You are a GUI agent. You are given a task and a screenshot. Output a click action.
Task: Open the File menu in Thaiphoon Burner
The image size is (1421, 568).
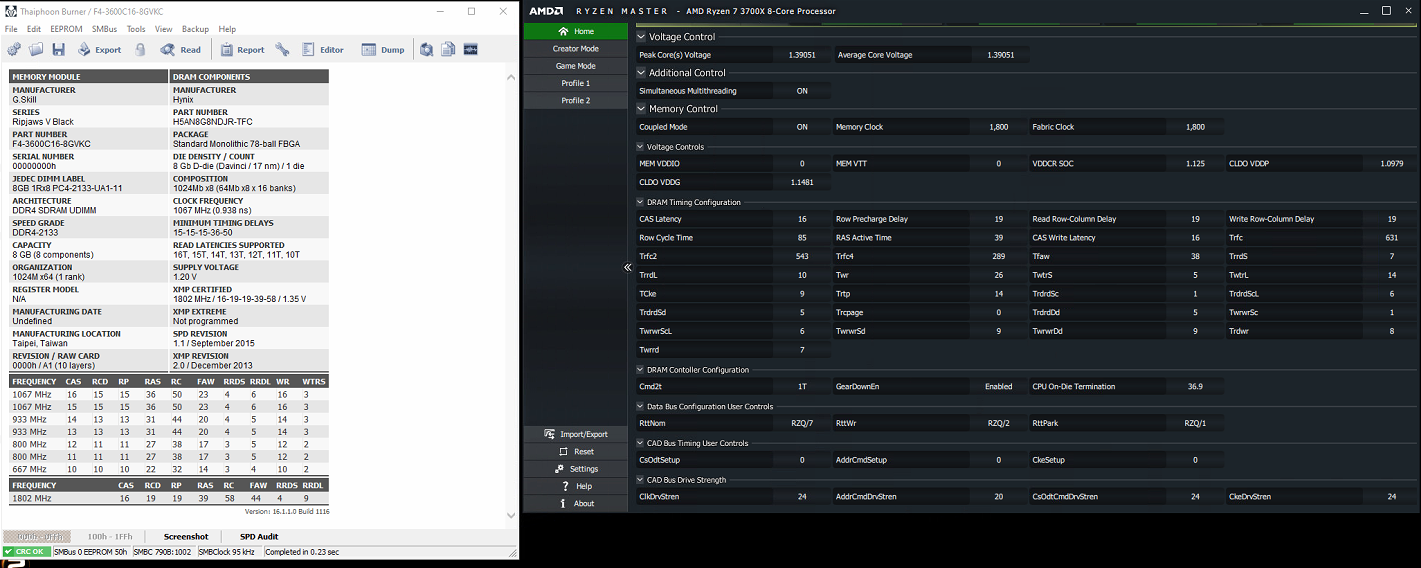11,29
